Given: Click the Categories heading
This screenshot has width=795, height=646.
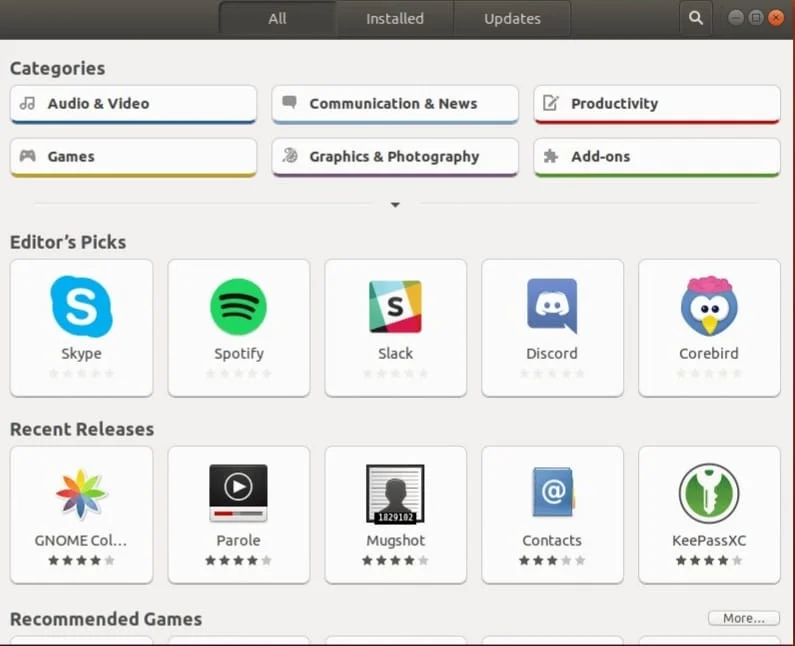Looking at the screenshot, I should coord(57,68).
